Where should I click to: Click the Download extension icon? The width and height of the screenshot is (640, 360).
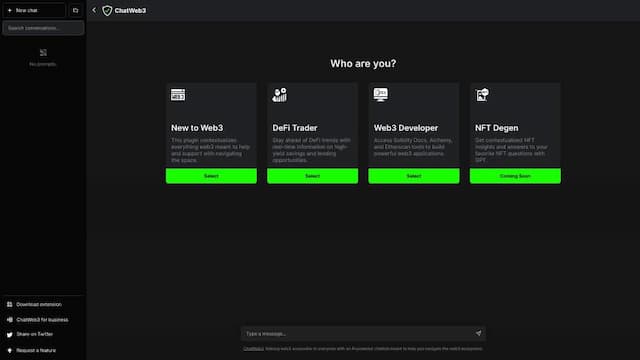pos(9,304)
